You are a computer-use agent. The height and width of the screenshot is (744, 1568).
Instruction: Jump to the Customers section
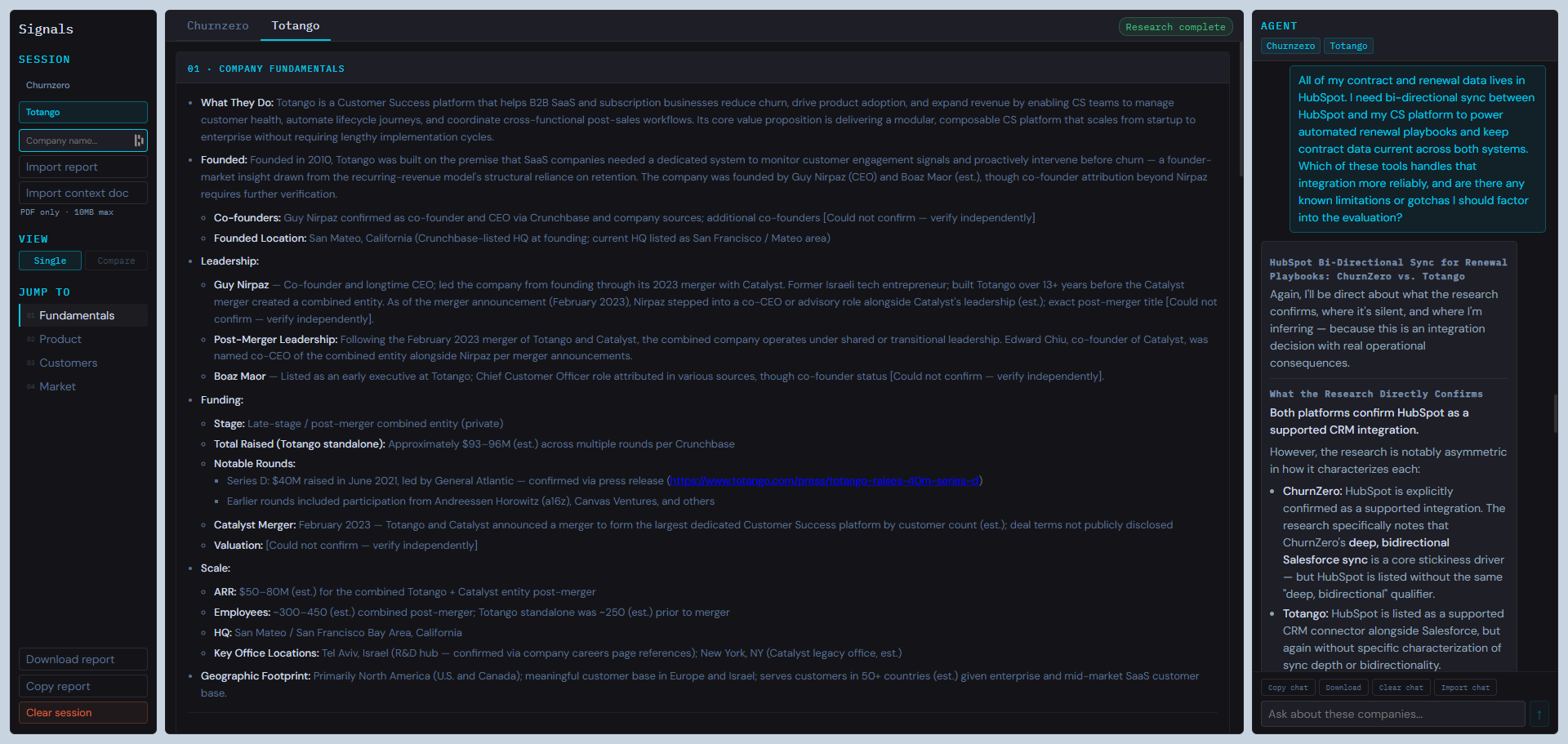(x=82, y=363)
